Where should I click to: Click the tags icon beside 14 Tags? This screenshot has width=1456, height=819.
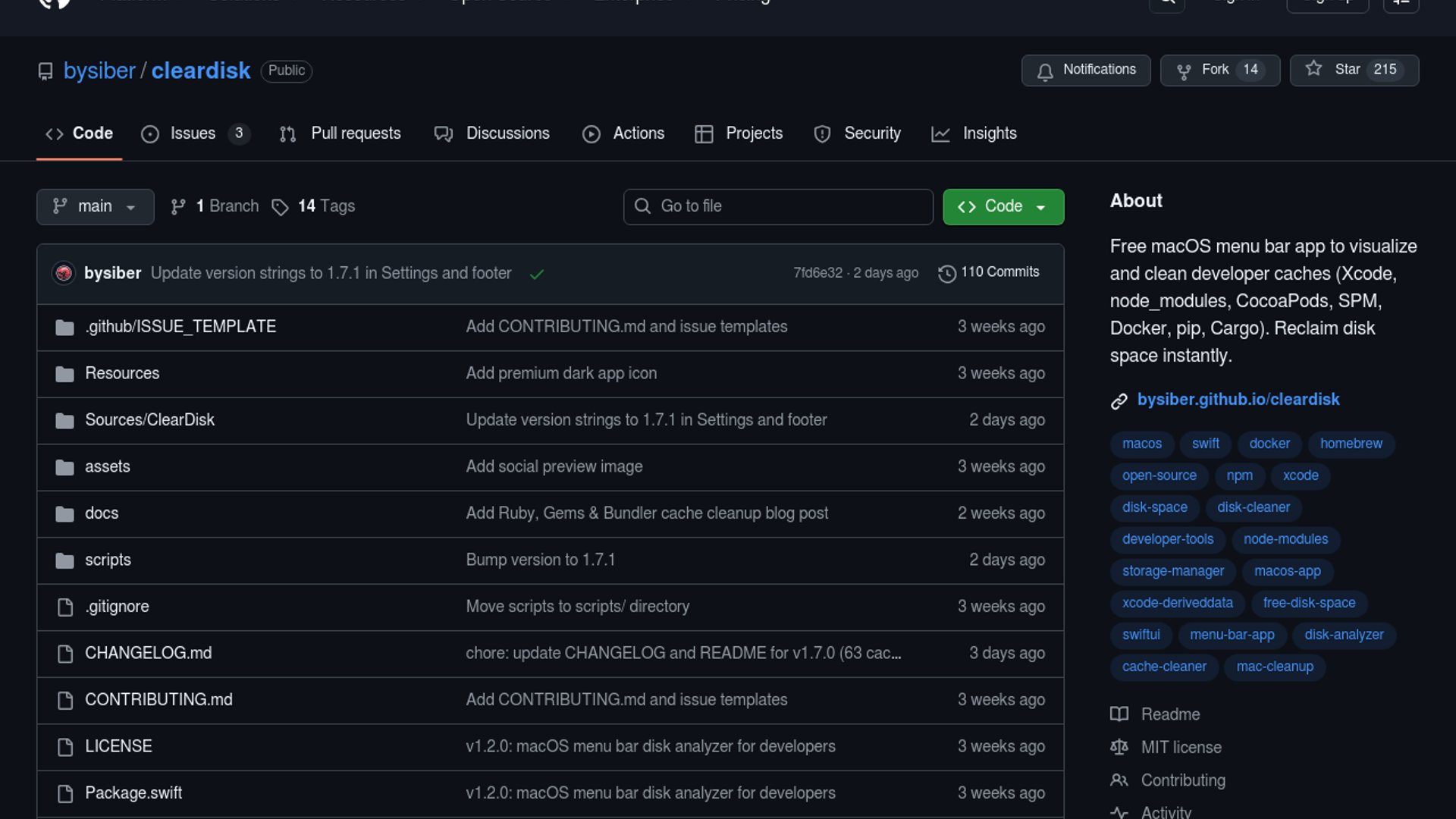click(x=280, y=207)
